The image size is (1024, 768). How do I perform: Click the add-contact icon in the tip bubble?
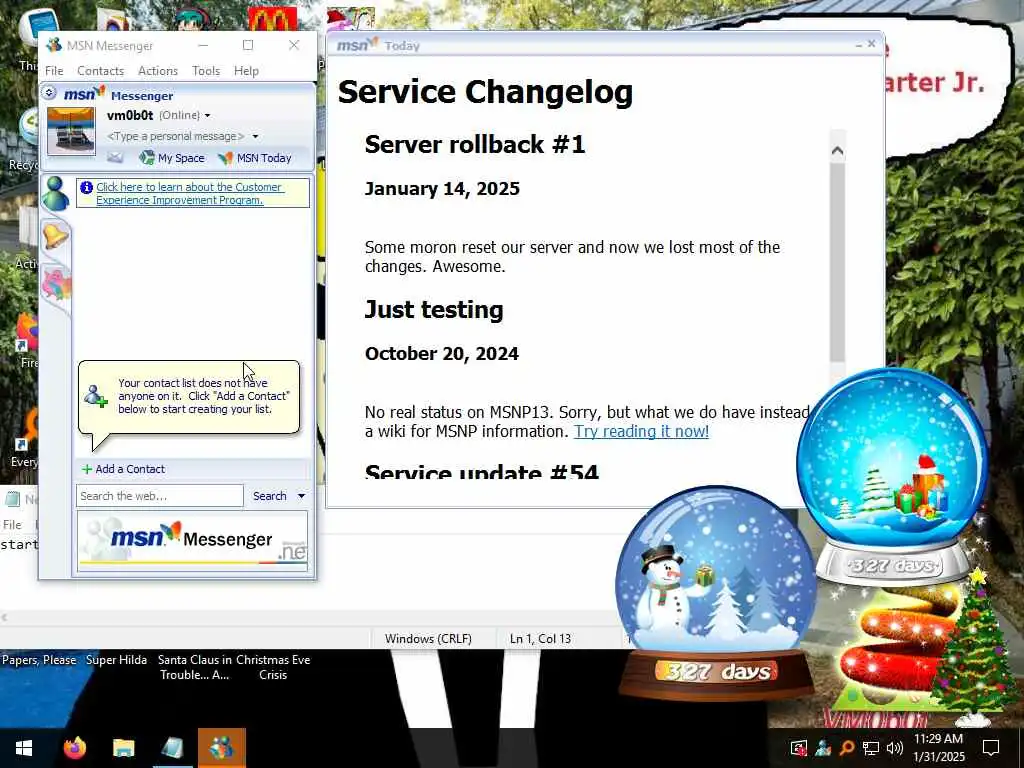click(95, 396)
